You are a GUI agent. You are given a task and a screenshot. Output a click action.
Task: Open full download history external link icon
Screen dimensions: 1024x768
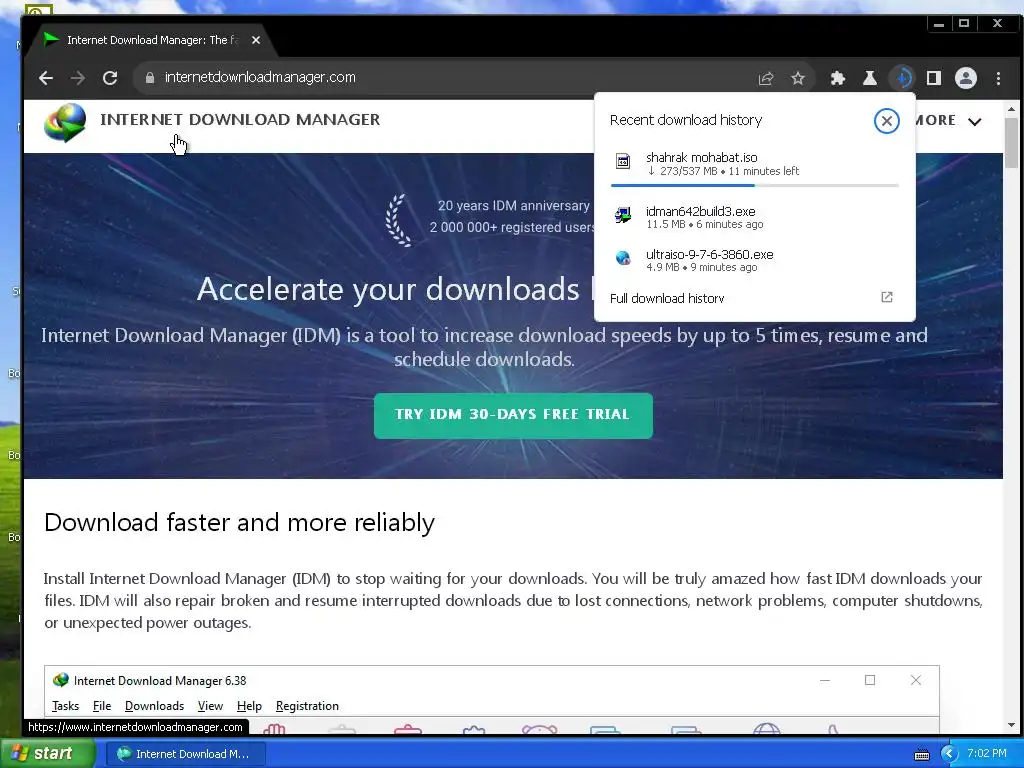[x=886, y=298]
